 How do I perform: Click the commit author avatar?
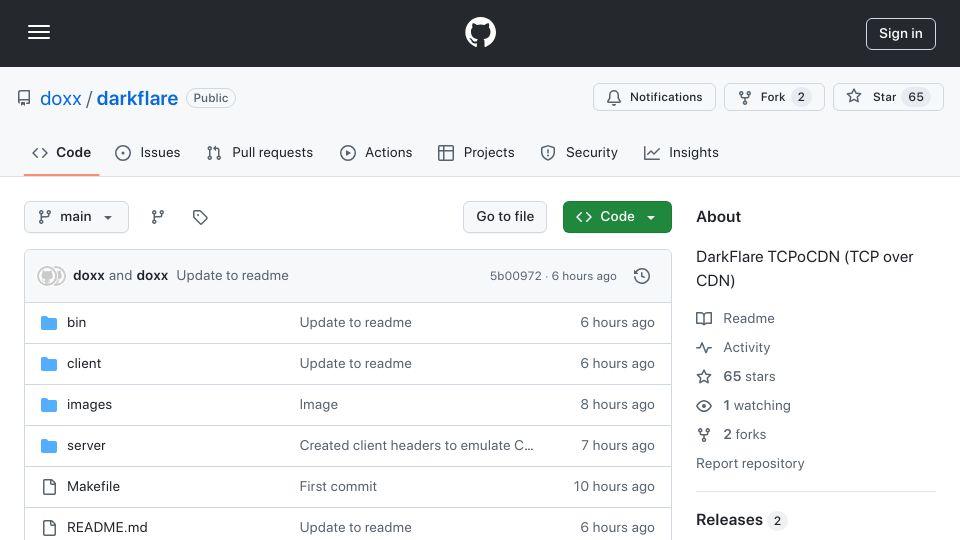(x=51, y=276)
